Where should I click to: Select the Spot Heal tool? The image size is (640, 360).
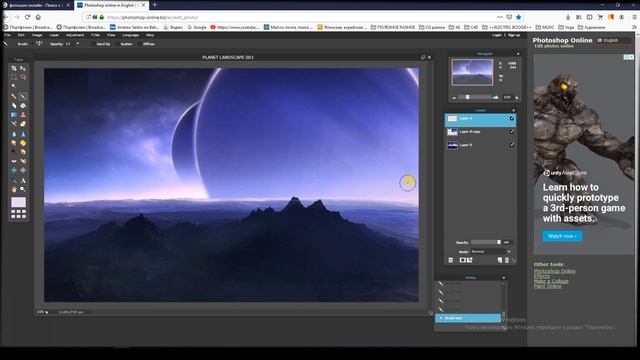point(23,161)
